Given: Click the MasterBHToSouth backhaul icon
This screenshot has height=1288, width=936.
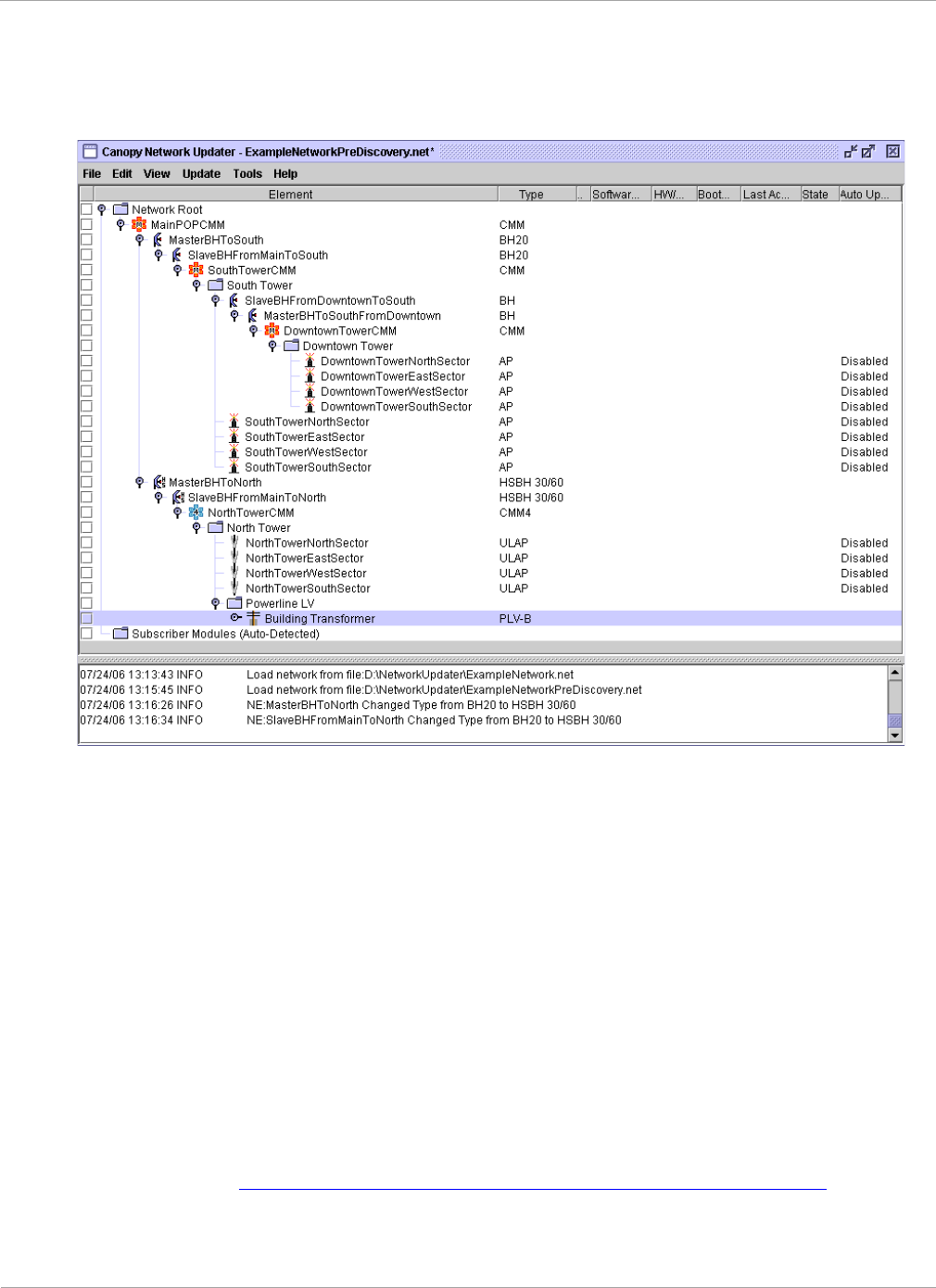Looking at the screenshot, I should (158, 240).
